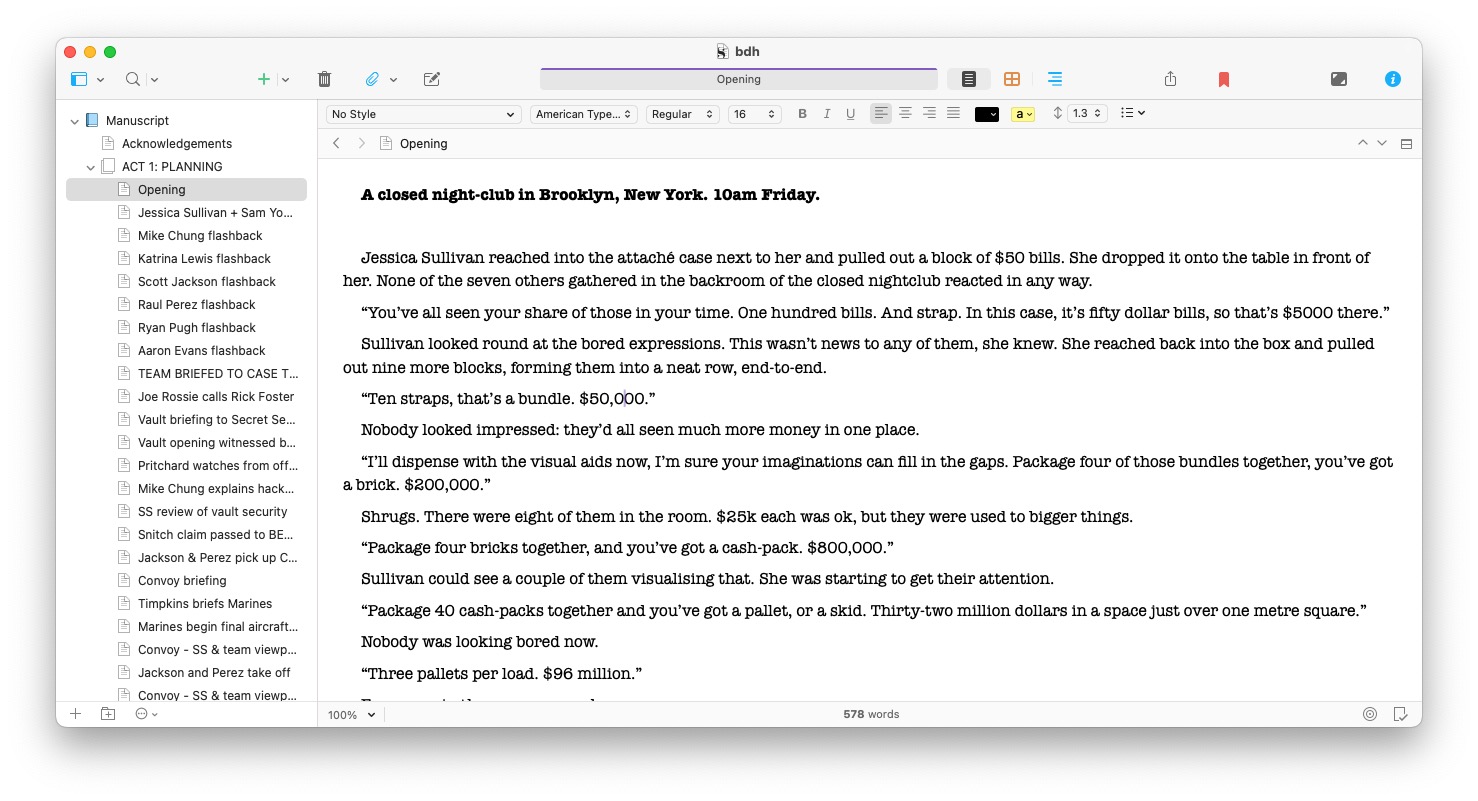Open the blue Inspector info icon
The height and width of the screenshot is (801, 1478).
pyautogui.click(x=1393, y=79)
